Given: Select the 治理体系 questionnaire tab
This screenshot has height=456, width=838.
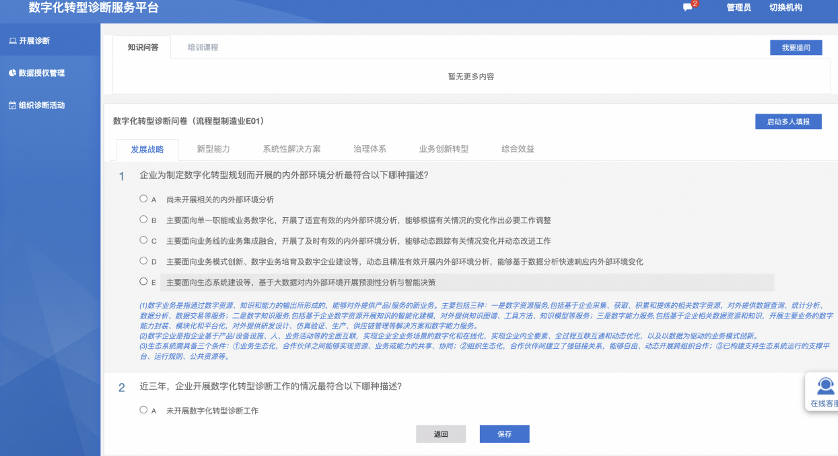Looking at the screenshot, I should pyautogui.click(x=370, y=149).
